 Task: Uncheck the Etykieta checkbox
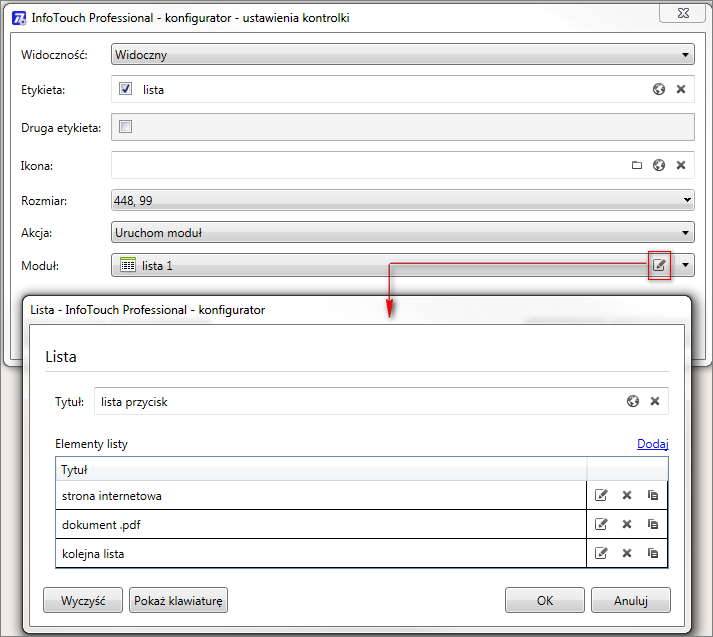point(126,89)
